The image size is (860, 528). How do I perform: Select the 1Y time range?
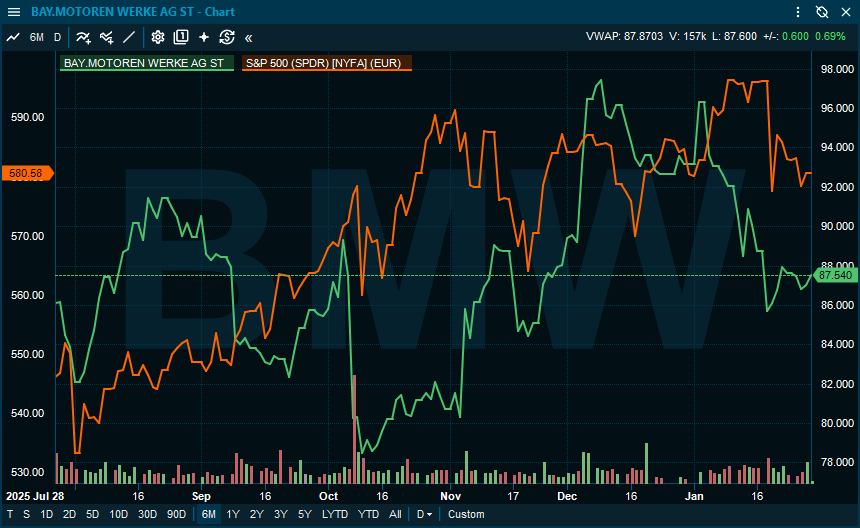point(233,514)
